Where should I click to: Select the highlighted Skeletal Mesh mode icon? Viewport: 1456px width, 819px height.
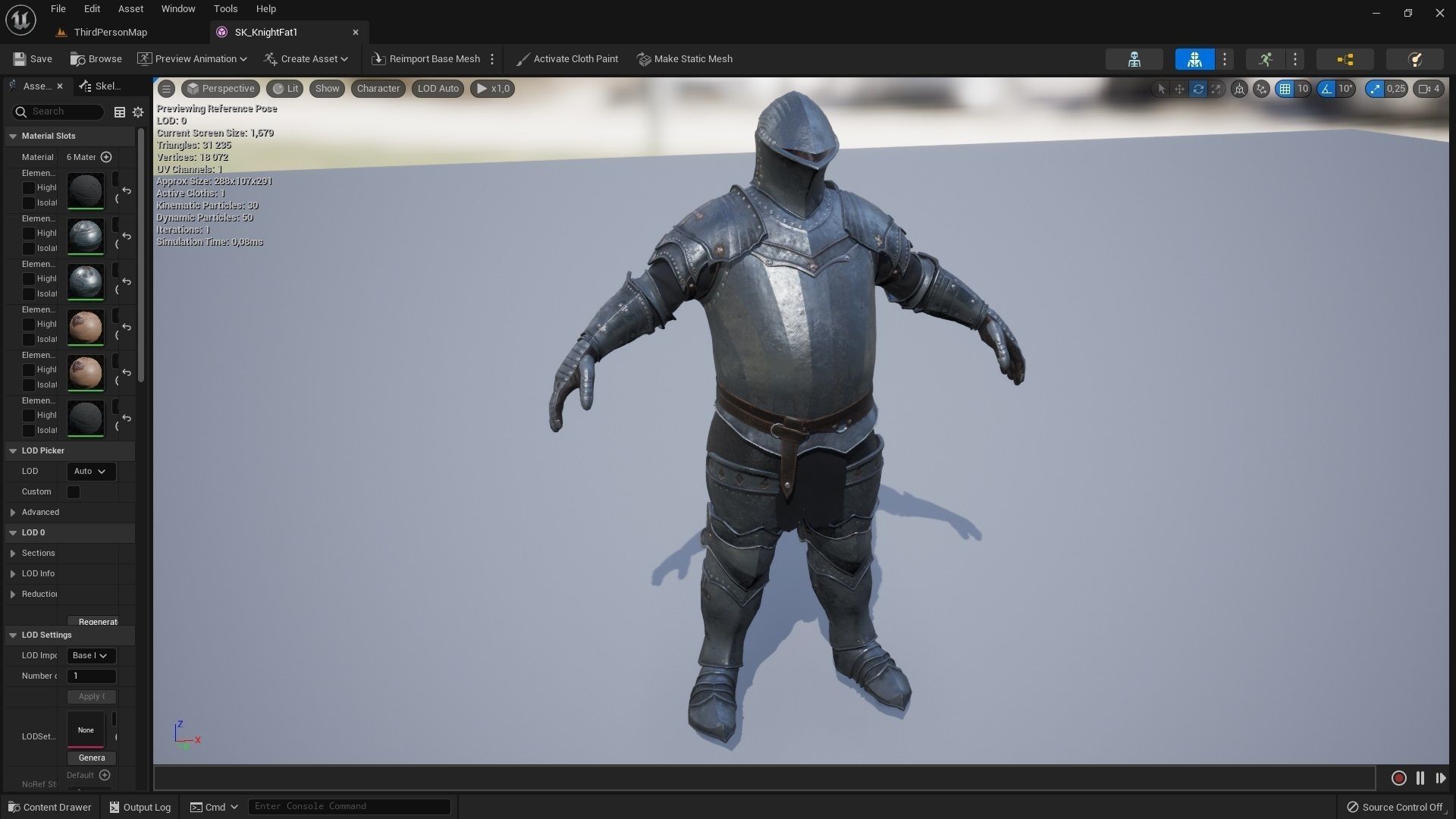click(x=1195, y=59)
